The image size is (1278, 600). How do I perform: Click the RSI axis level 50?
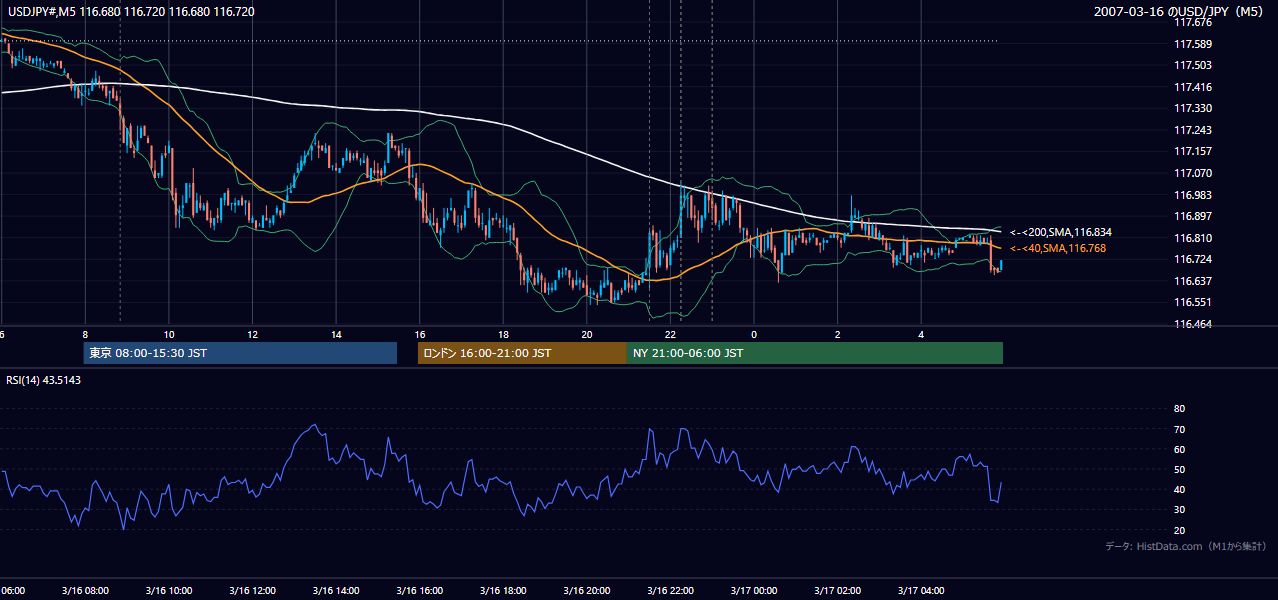pos(1179,469)
